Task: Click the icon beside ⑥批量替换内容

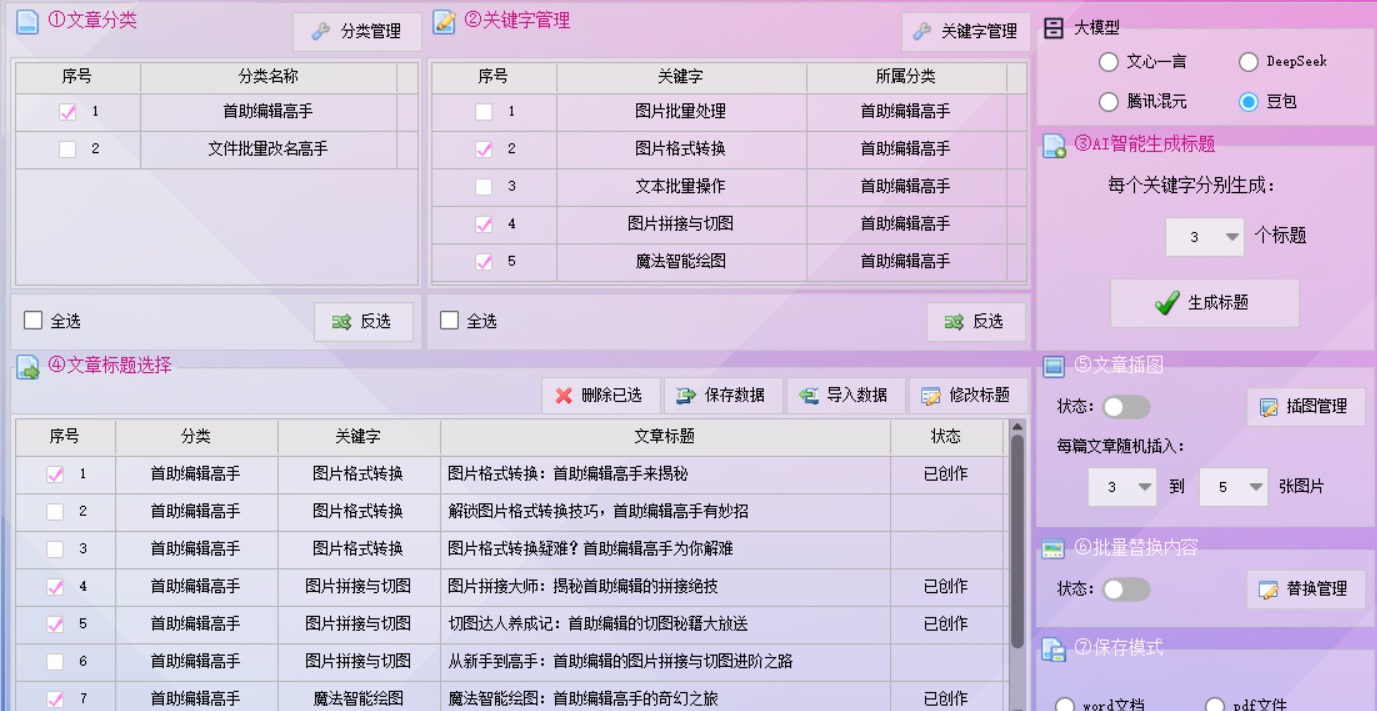Action: click(x=1053, y=549)
